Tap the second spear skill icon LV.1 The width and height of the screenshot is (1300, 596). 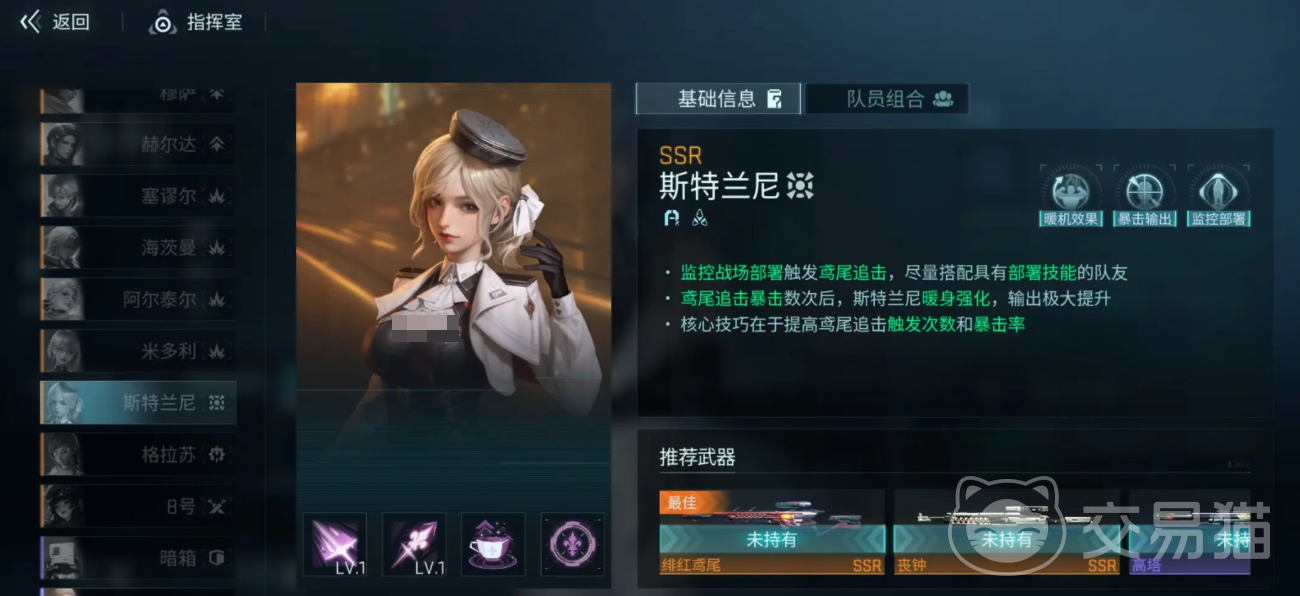coord(414,545)
